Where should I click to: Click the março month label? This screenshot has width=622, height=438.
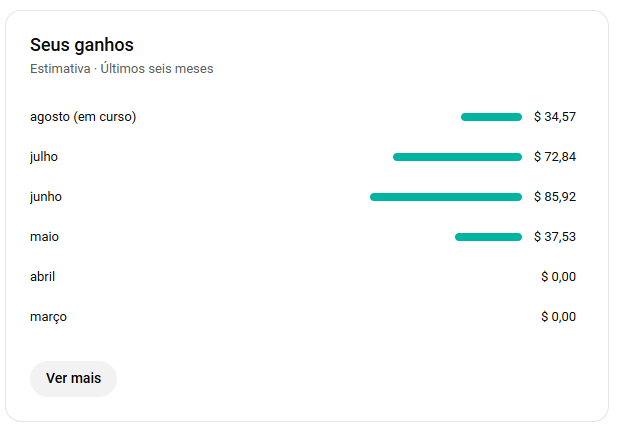pyautogui.click(x=49, y=317)
